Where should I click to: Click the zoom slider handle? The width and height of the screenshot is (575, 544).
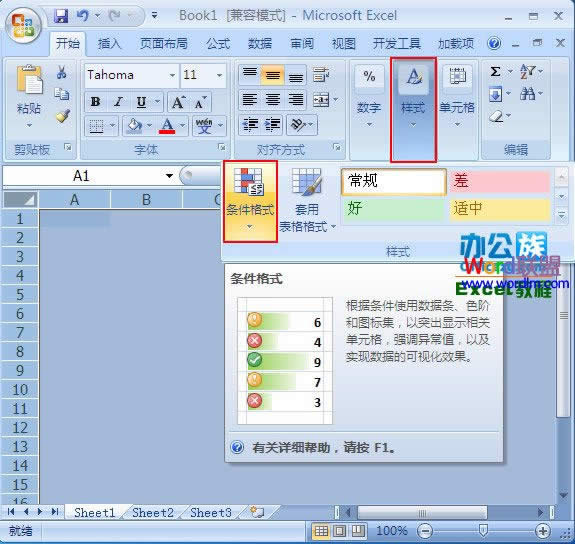(484, 530)
